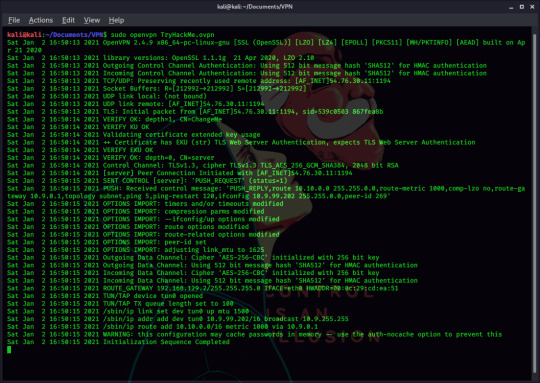Click '[server] Peer Connection Initiated' line
The height and width of the screenshot is (383, 540).
[x=180, y=173]
